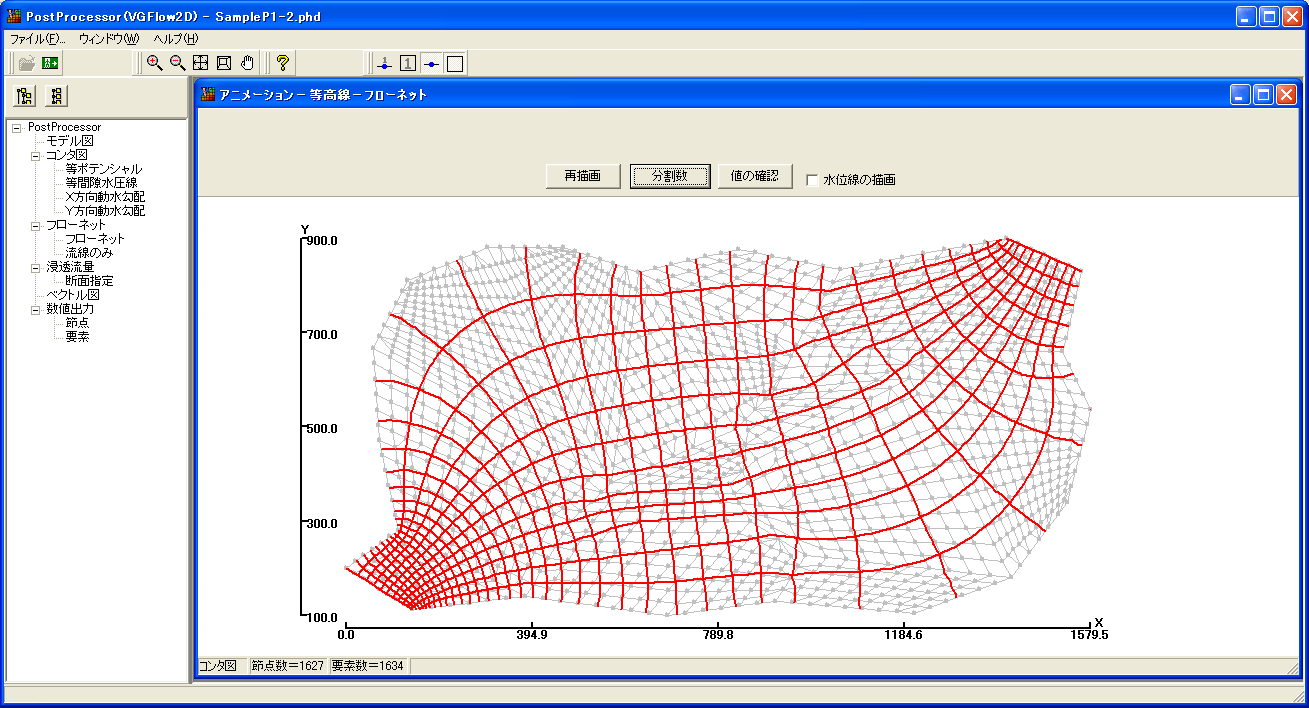Click the child window resize grip
The width and height of the screenshot is (1309, 708).
click(x=1291, y=667)
